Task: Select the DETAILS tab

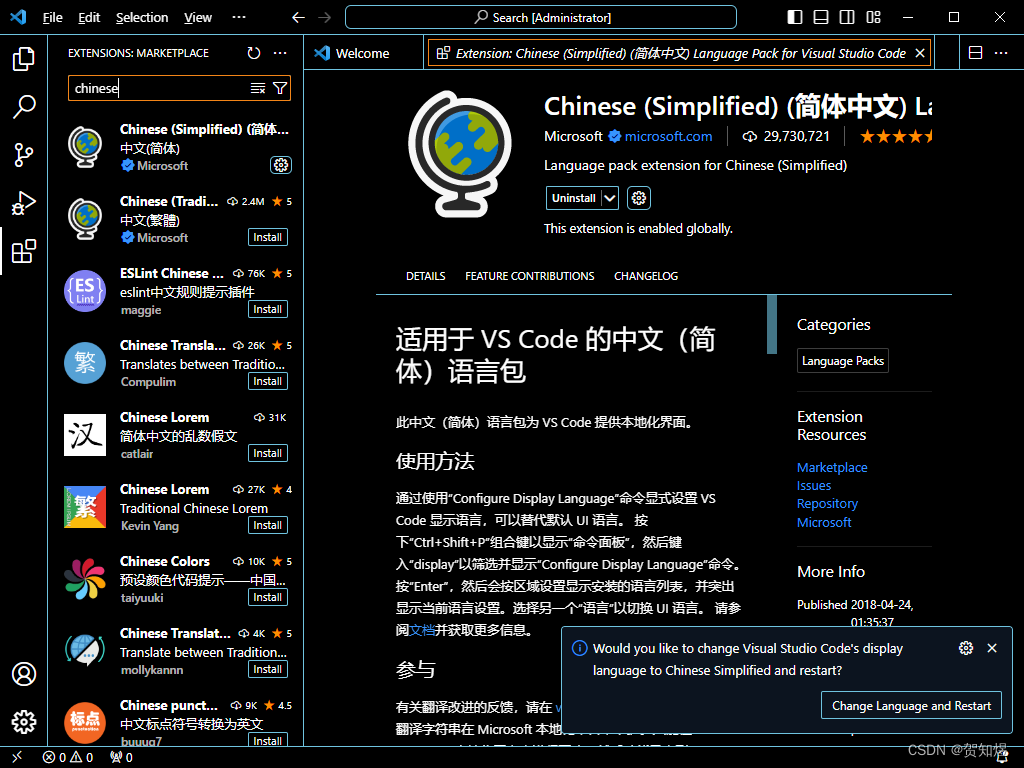Action: pyautogui.click(x=426, y=276)
